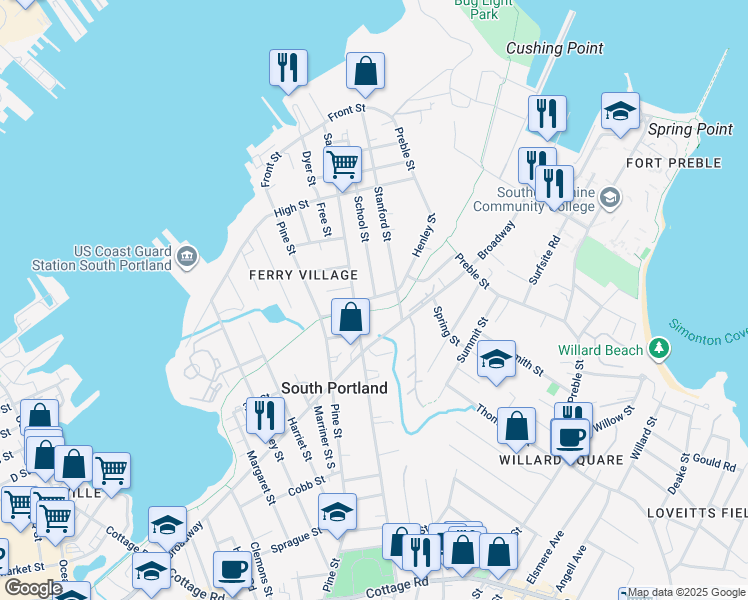
Task: Open the Map data ©2025 Google attribution
Action: pyautogui.click(x=686, y=593)
